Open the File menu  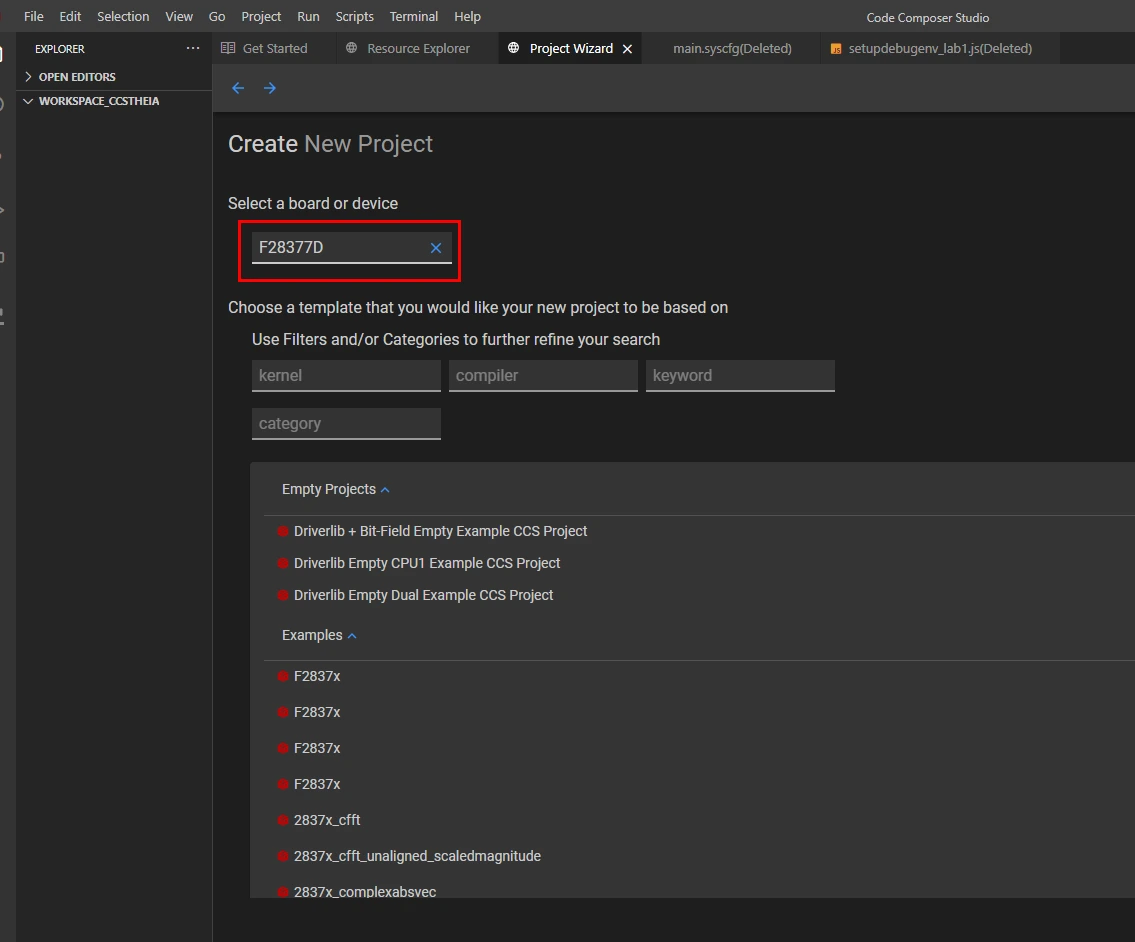pyautogui.click(x=33, y=16)
